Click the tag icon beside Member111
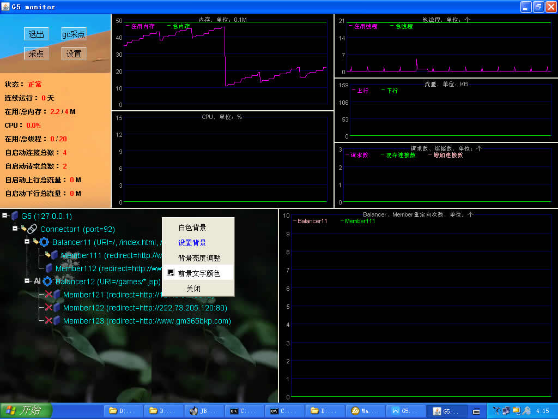 tap(47, 254)
